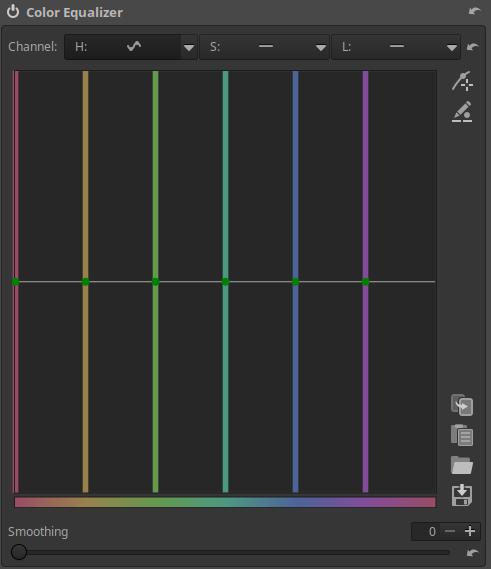Image resolution: width=491 pixels, height=569 pixels.
Task: Open the L channel curve type dropdown
Action: 452,47
